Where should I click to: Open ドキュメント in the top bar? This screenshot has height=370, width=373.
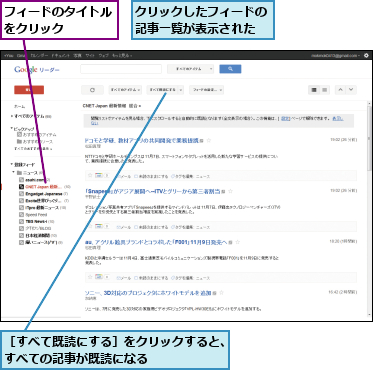click(x=60, y=56)
